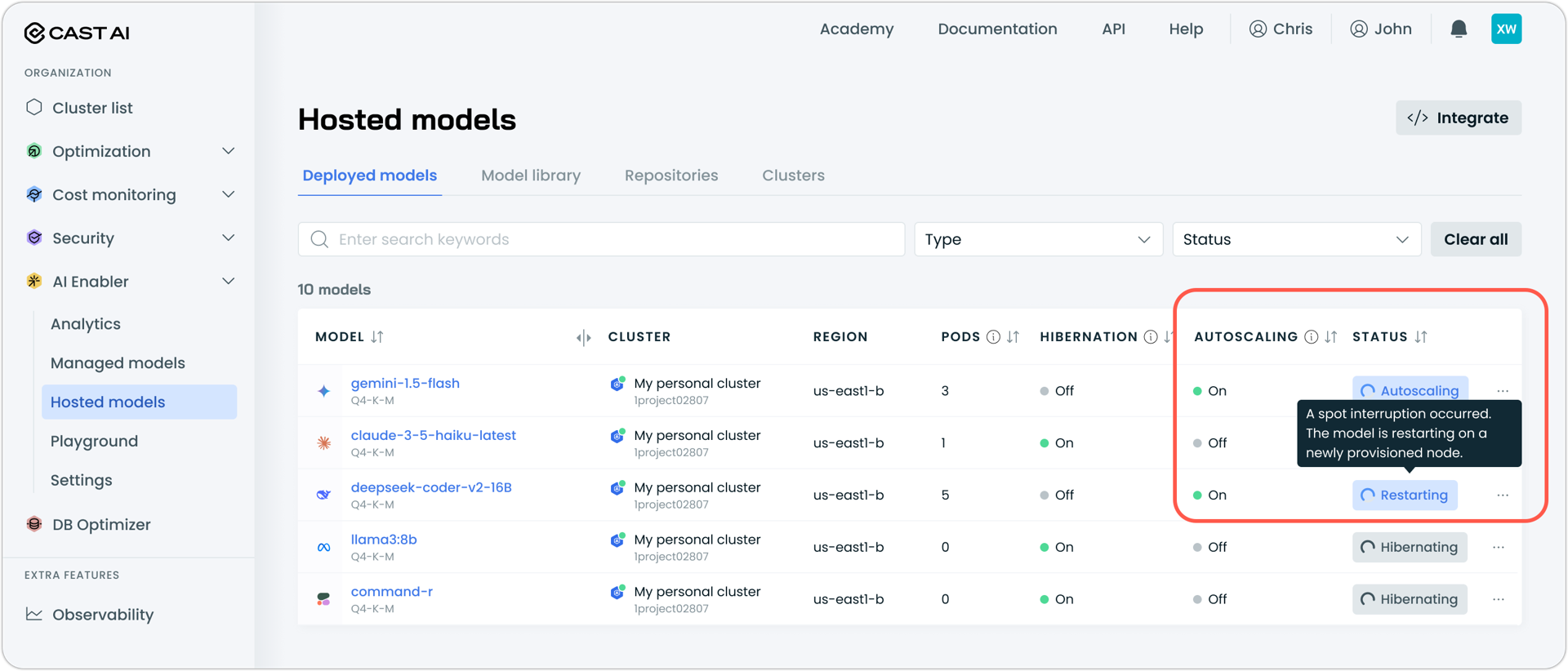
Task: Expand the Optimization menu chevron
Action: 229,151
